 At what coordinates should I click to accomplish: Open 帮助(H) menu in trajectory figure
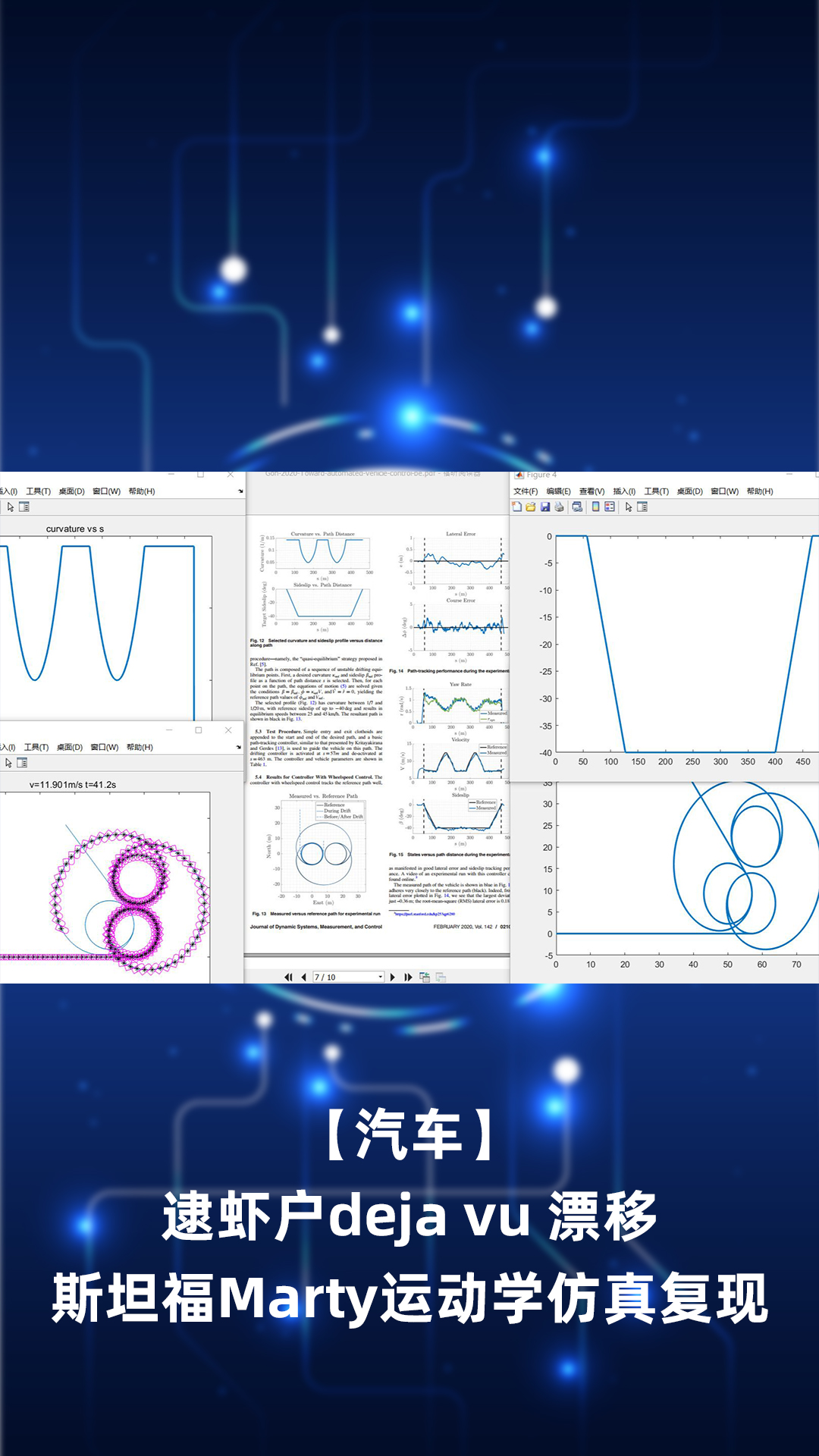140,747
